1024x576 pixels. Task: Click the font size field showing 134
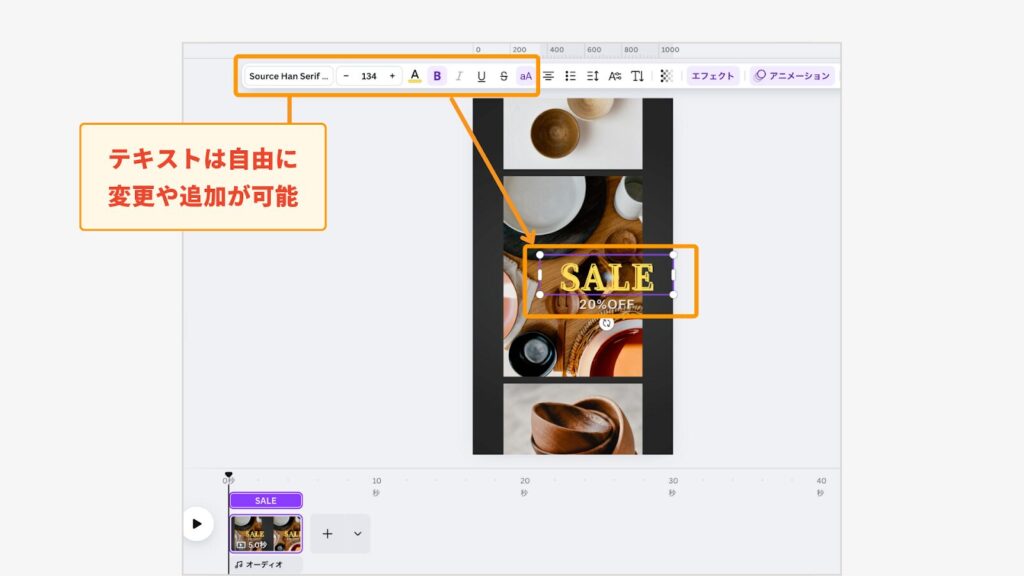point(368,75)
